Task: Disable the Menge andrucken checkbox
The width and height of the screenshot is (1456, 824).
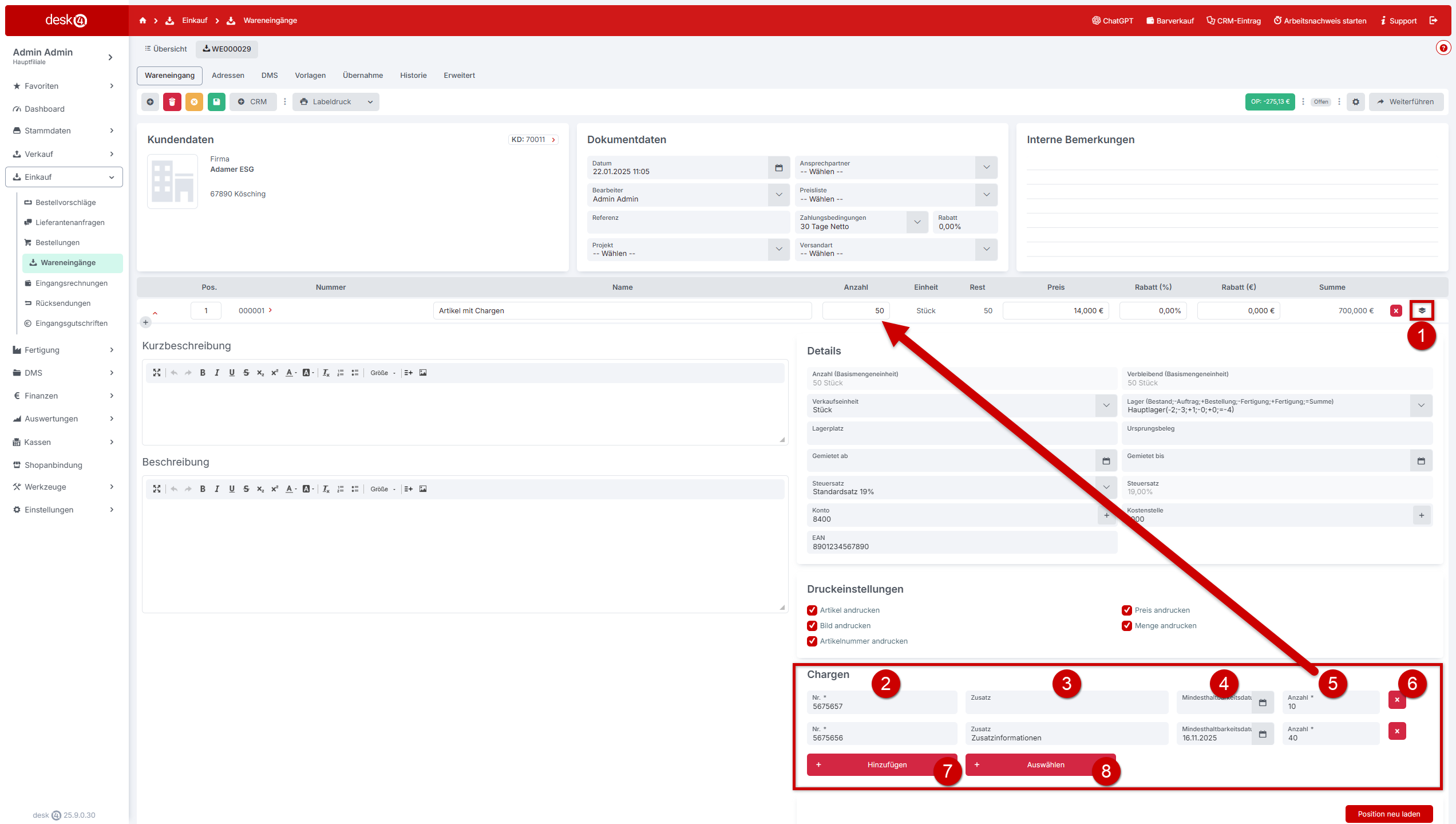Action: [x=1127, y=626]
